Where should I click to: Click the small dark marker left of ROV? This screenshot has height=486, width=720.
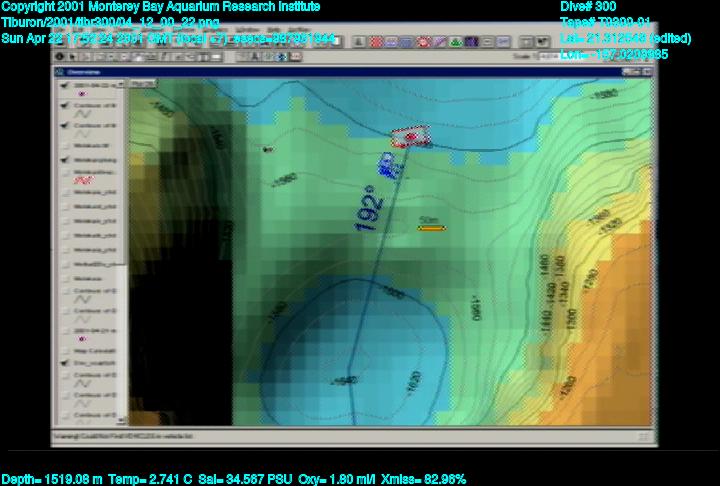[267, 149]
